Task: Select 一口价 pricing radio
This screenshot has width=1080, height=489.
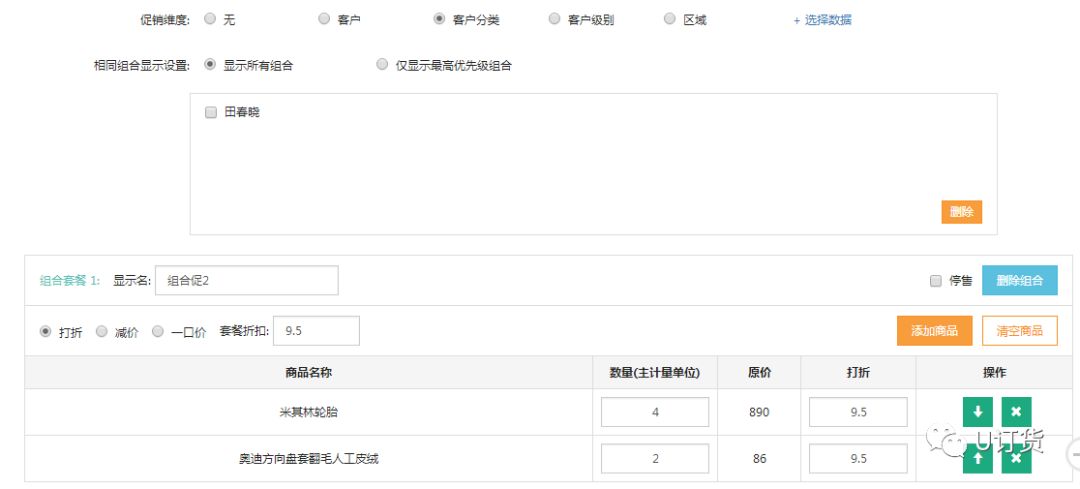Action: pyautogui.click(x=158, y=332)
